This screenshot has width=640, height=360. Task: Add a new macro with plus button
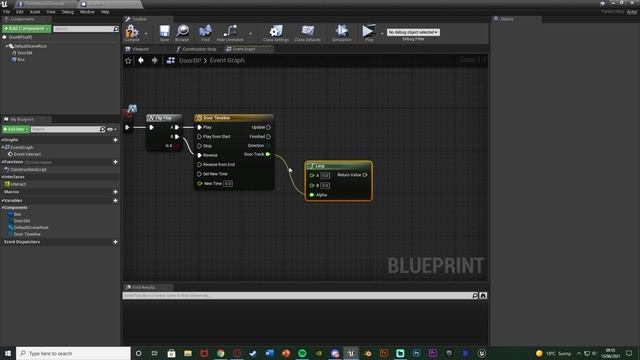[x=115, y=192]
